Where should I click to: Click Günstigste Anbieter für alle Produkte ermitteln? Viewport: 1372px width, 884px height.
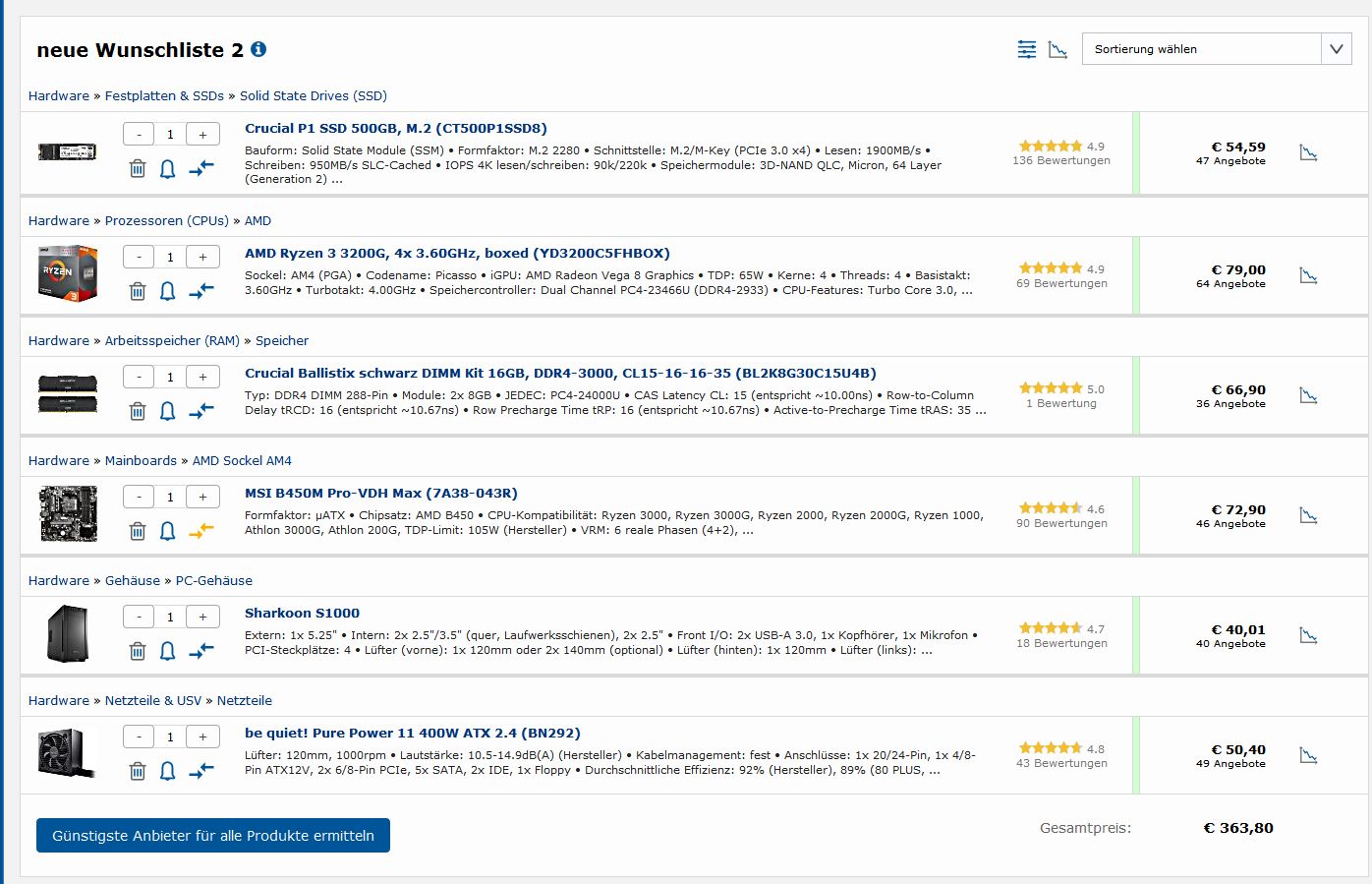pyautogui.click(x=213, y=836)
